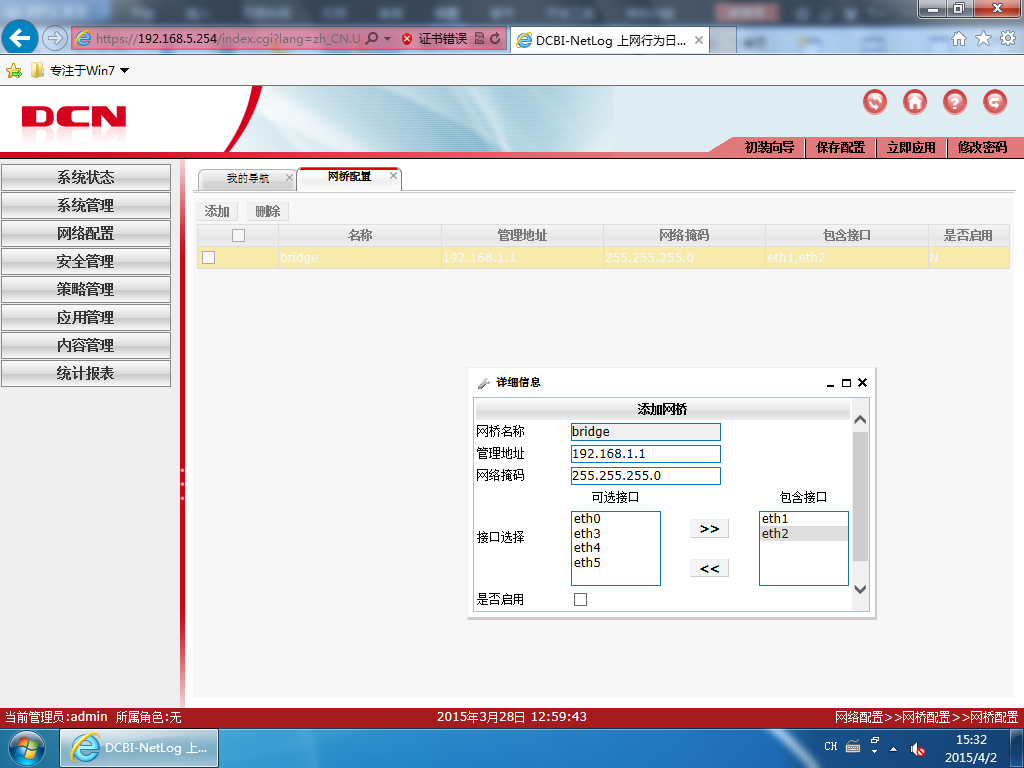Click the red help question-mark icon
Viewport: 1024px width, 768px height.
(x=954, y=102)
